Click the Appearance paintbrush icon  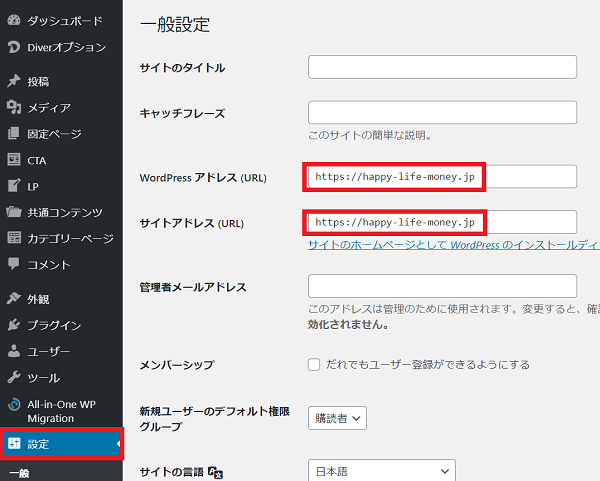coord(14,298)
